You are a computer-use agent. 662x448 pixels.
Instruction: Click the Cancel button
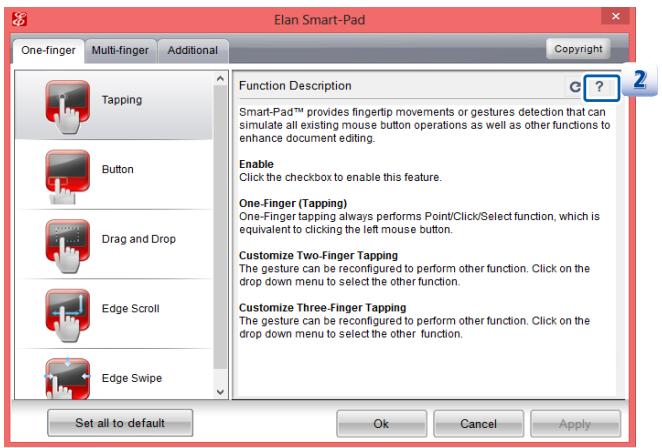click(x=478, y=424)
